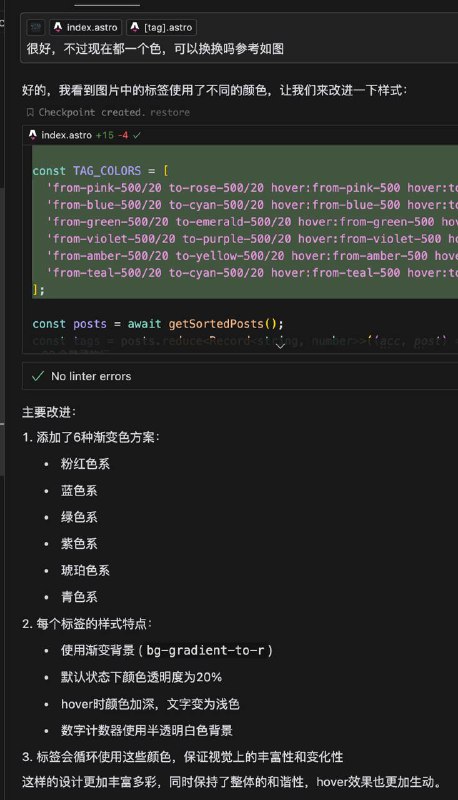Click the green applied check mark in diff header
Viewport: 458px width, 800px height.
(137, 135)
